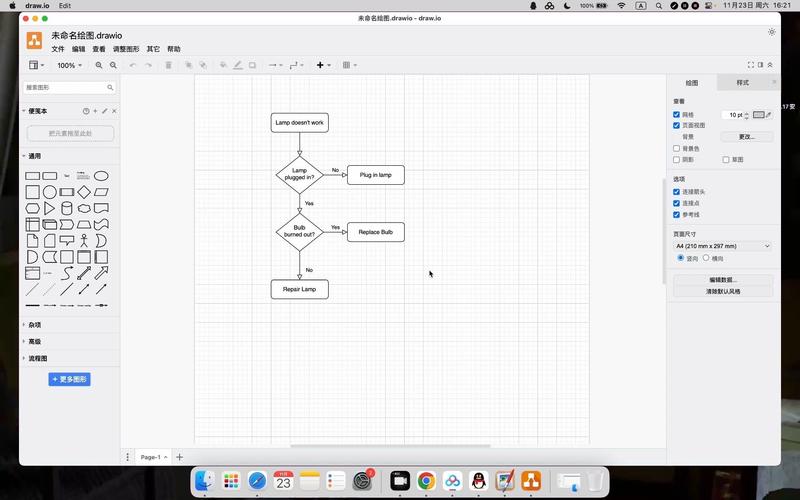The image size is (800, 500).
Task: Click the zoom in magnifier icon
Action: pyautogui.click(x=99, y=65)
